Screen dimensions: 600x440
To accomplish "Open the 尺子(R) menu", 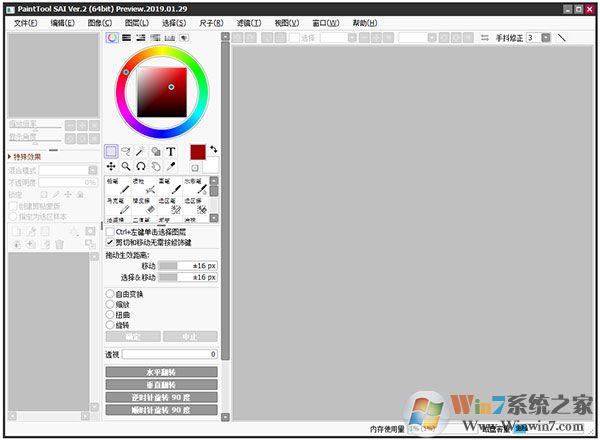I will (211, 23).
